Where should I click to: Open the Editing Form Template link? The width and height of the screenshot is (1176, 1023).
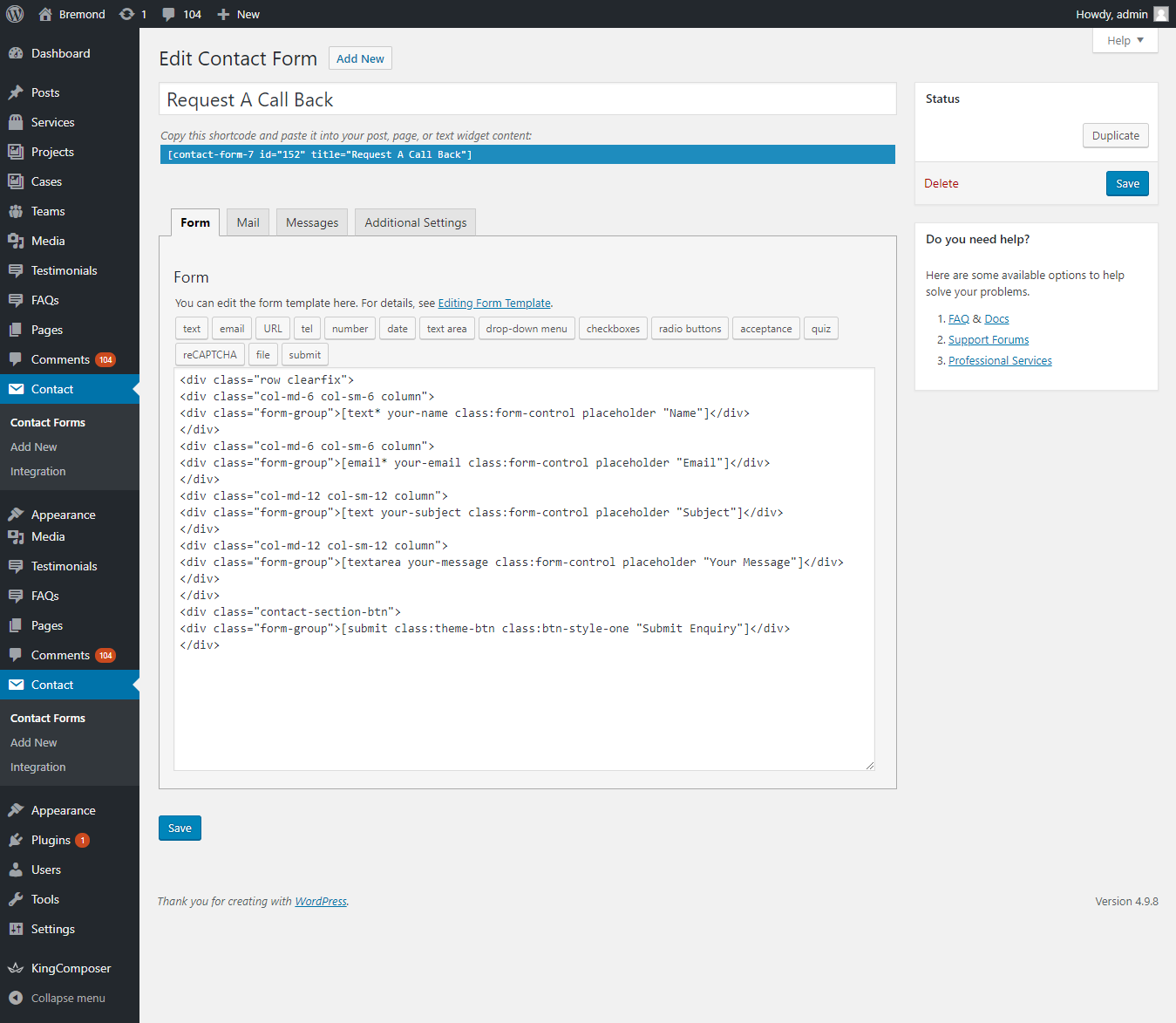[x=494, y=303]
